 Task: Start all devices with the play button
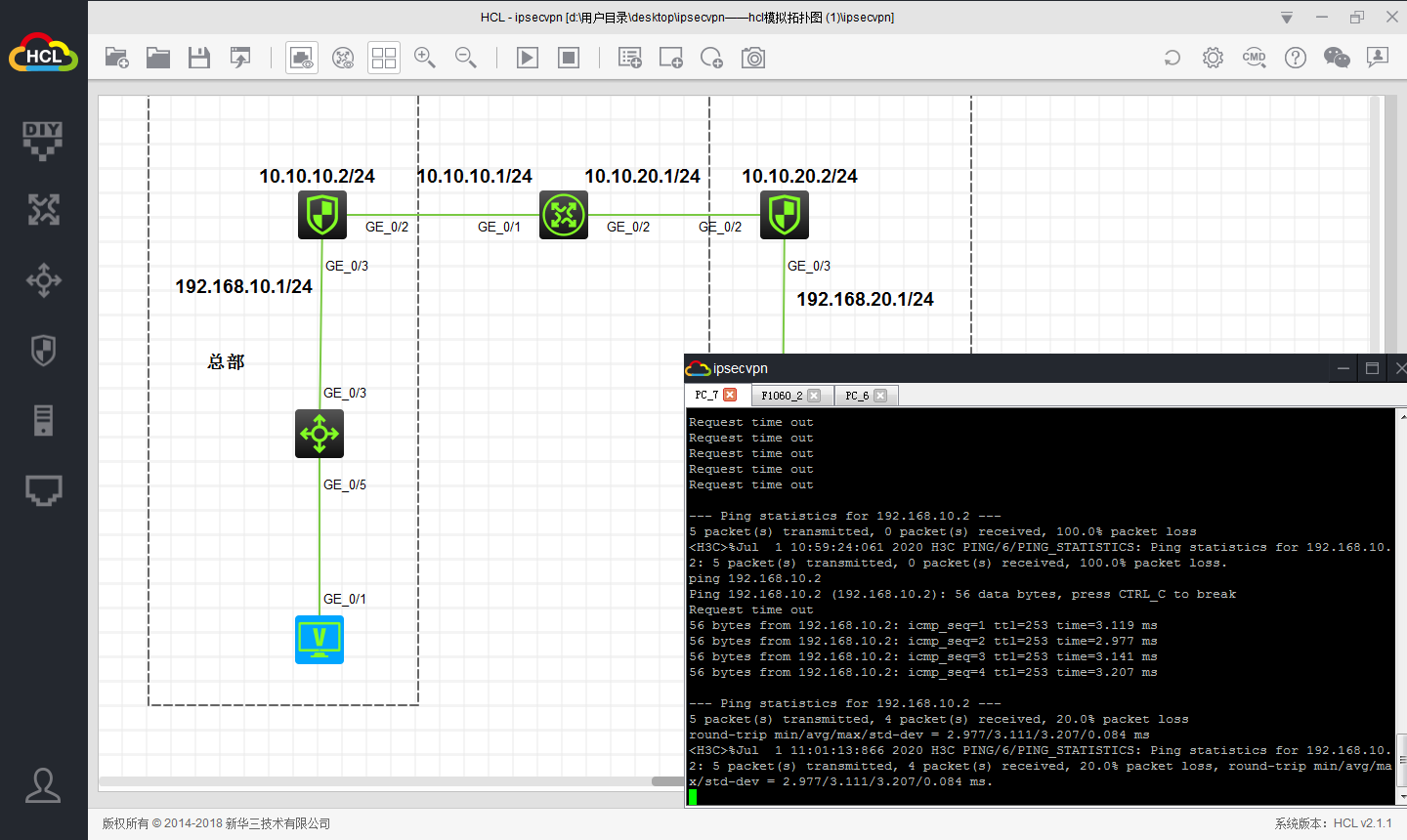pyautogui.click(x=528, y=59)
